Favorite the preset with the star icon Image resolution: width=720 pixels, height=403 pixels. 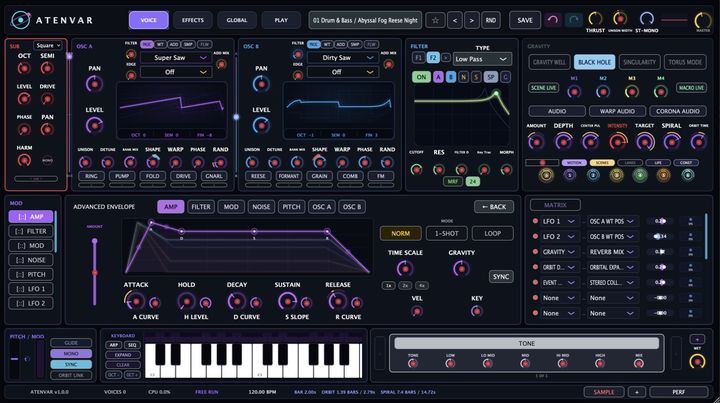coord(435,20)
